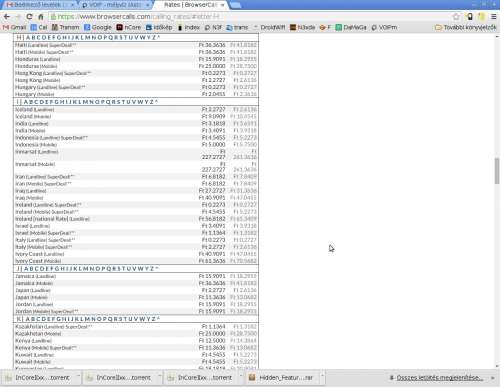This screenshot has height=387, width=500.
Task: Select the Iraq (Landline) row
Action: pyautogui.click(x=136, y=191)
